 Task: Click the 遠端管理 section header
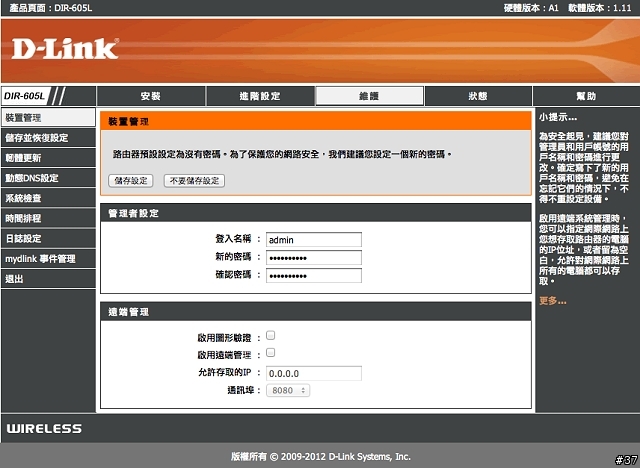[316, 312]
